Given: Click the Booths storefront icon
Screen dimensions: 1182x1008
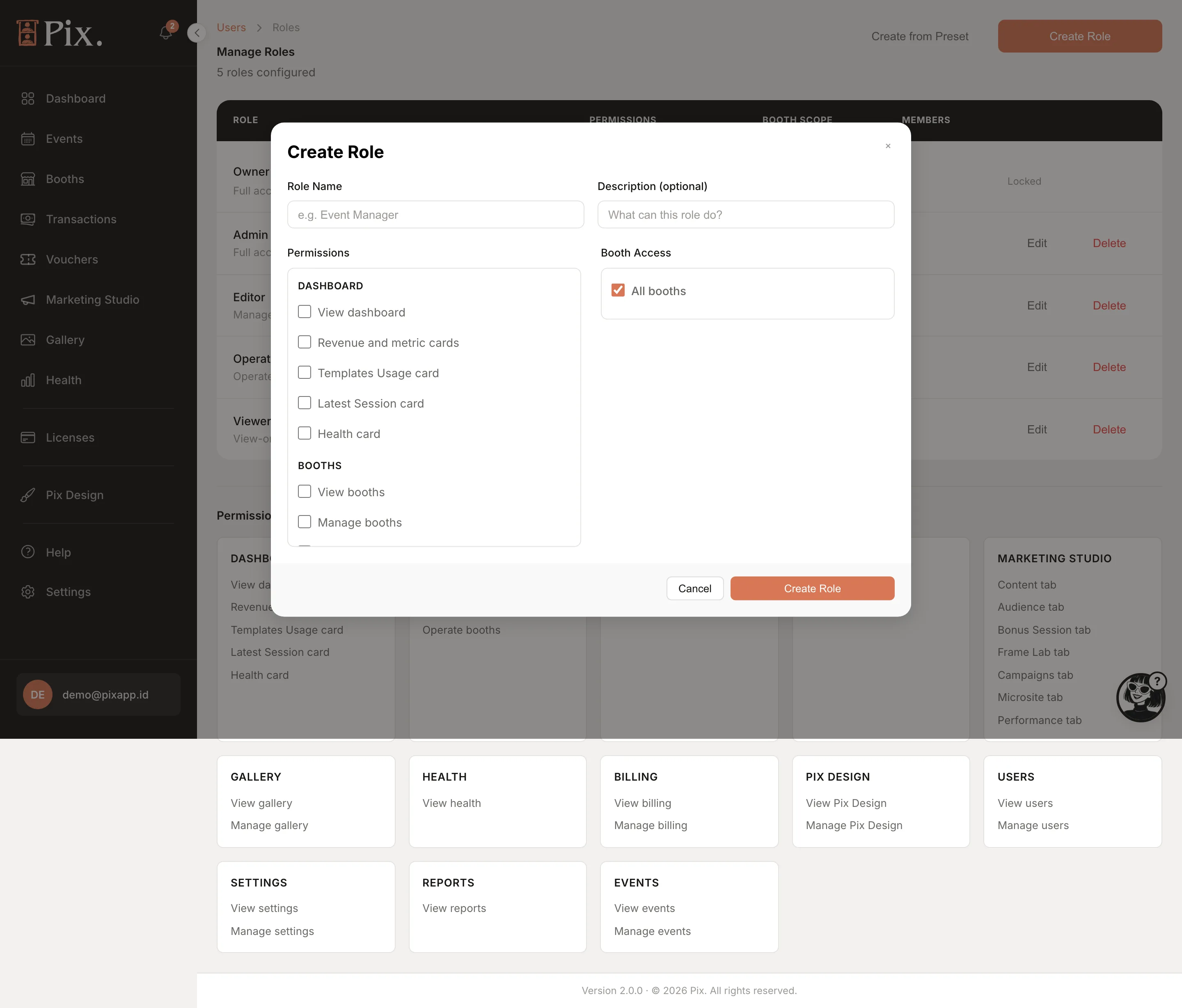Looking at the screenshot, I should [28, 179].
